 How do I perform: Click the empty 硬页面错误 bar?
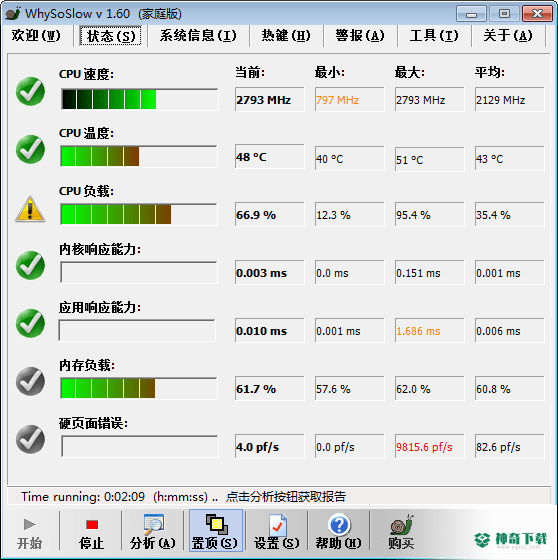coord(140,446)
